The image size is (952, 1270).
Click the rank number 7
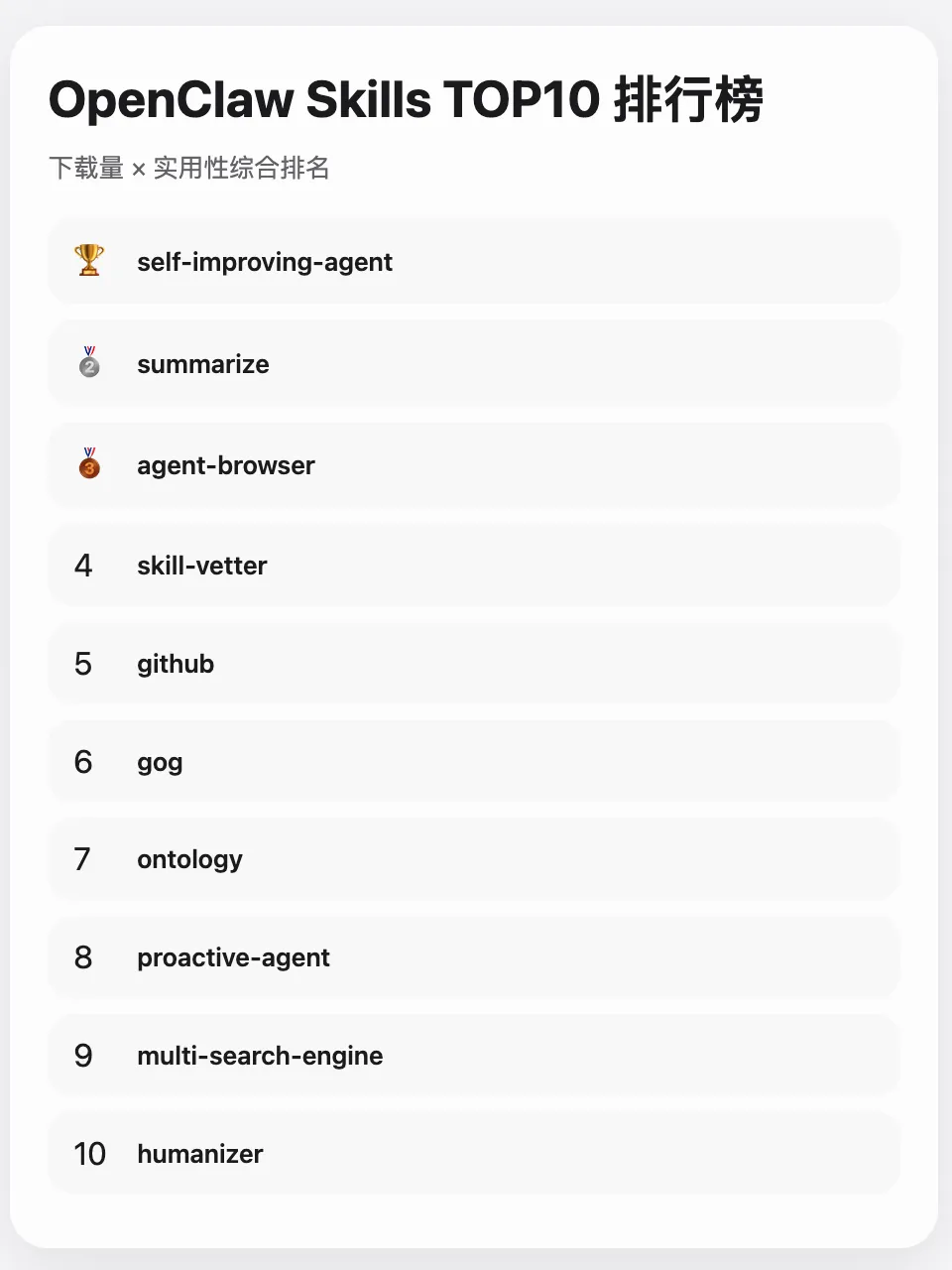click(x=83, y=859)
